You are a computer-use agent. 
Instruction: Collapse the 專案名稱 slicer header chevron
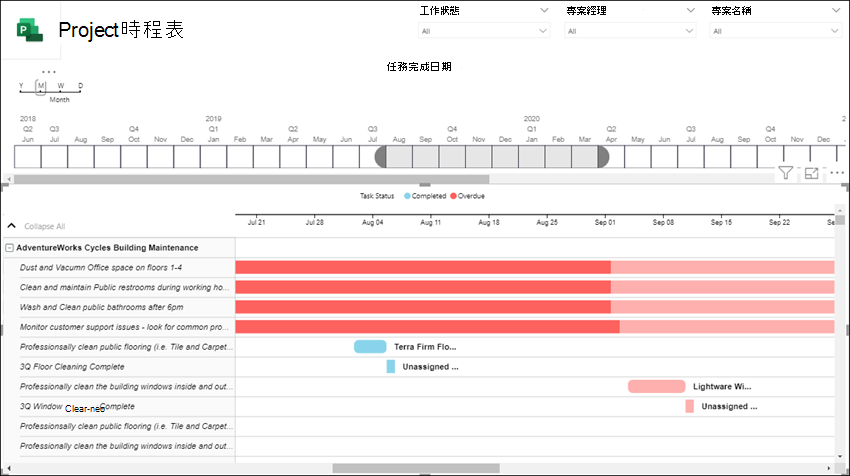tap(835, 10)
